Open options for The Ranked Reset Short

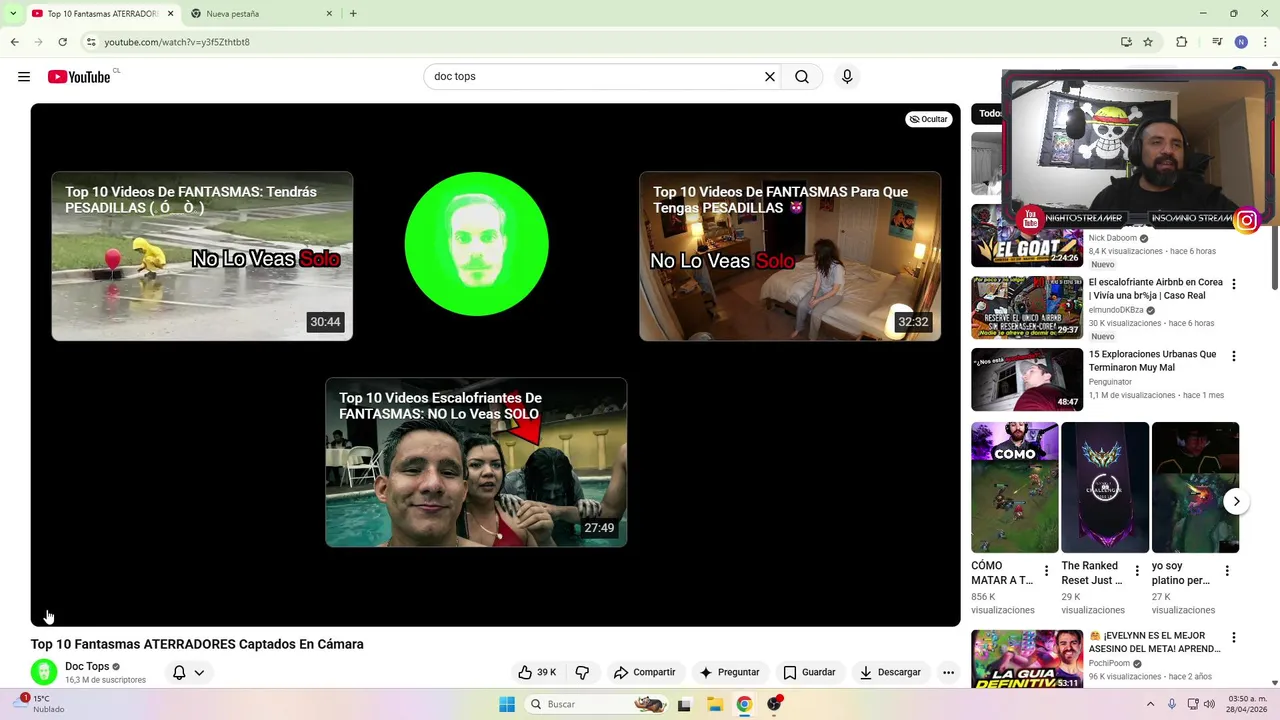tap(1137, 571)
